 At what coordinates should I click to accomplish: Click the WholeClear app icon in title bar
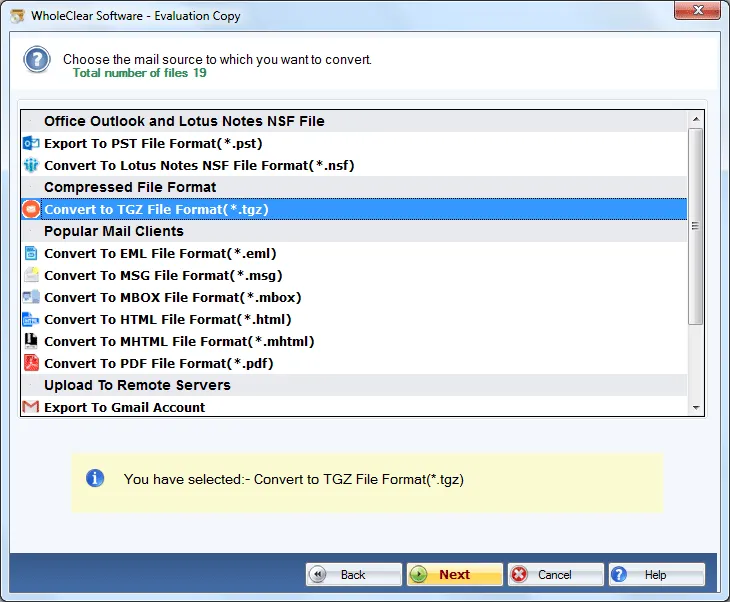18,16
